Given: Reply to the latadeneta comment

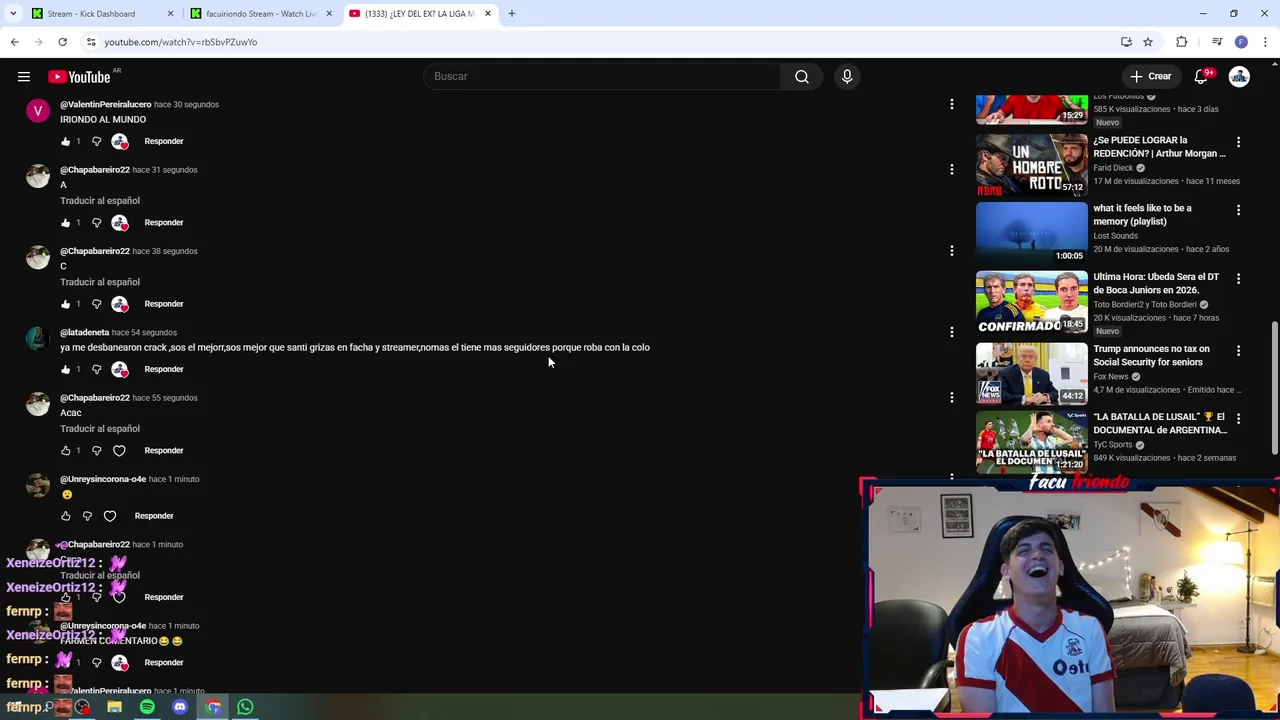Looking at the screenshot, I should [x=164, y=369].
